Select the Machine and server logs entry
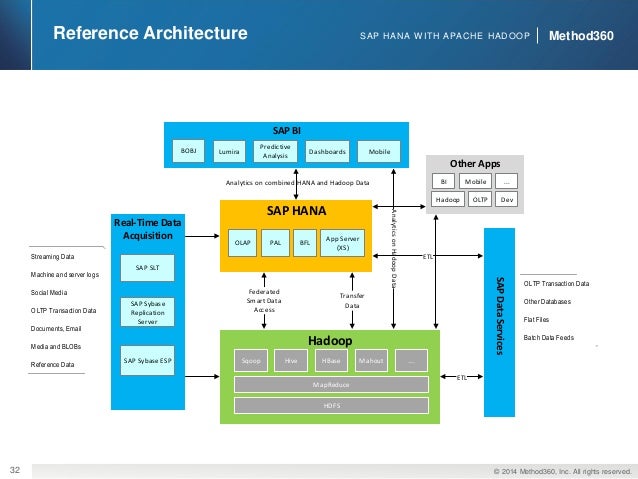 [x=65, y=275]
